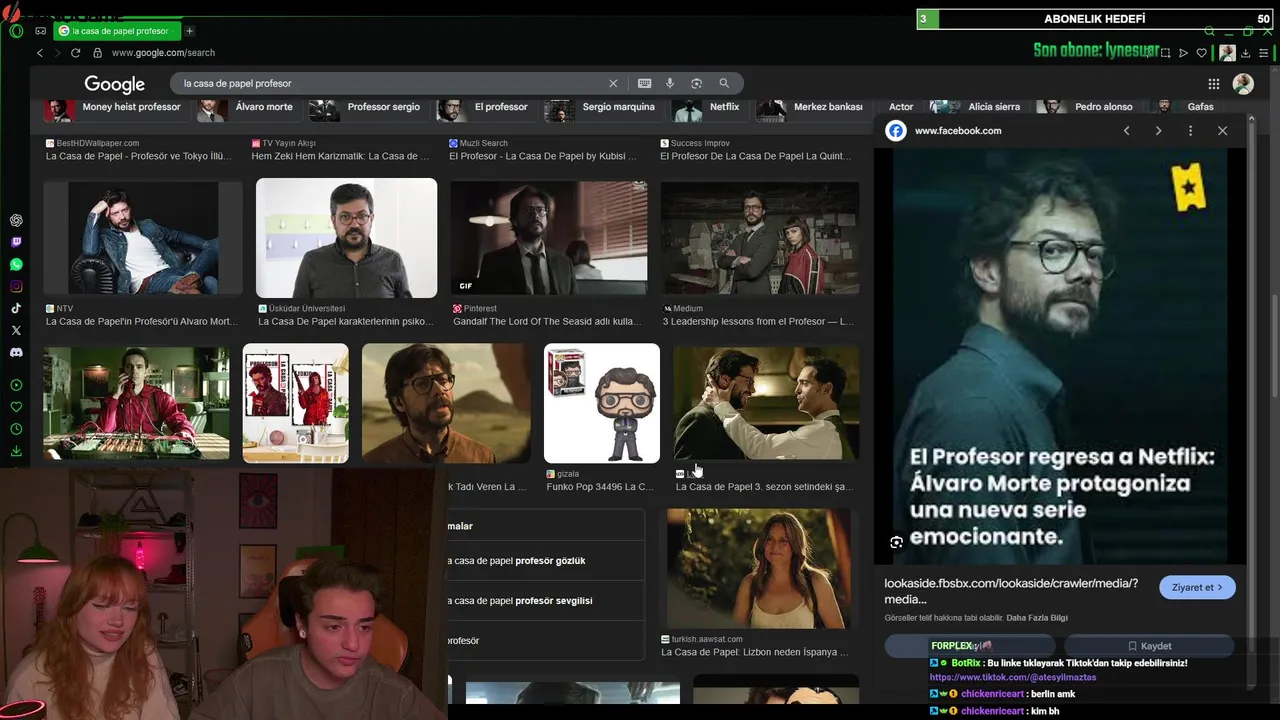Select the Alicia sierra filter chip
The width and height of the screenshot is (1280, 720).
pos(975,108)
